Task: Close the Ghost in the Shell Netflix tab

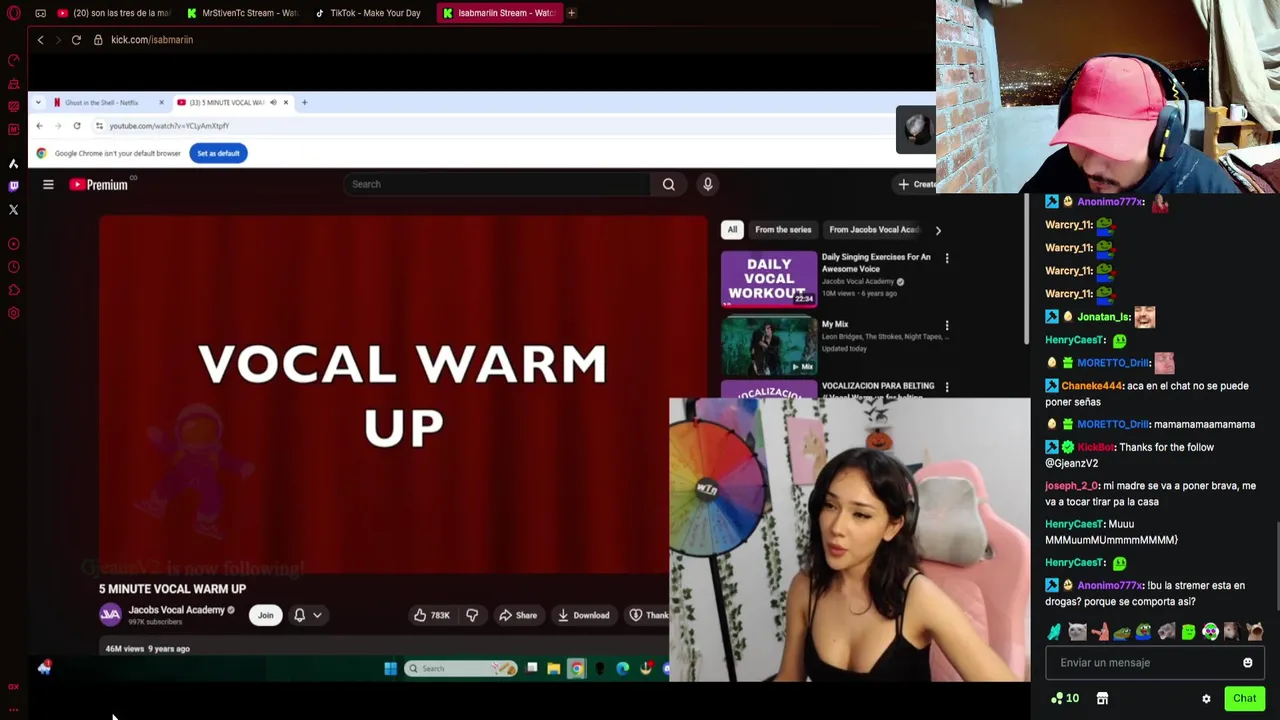Action: (x=161, y=102)
